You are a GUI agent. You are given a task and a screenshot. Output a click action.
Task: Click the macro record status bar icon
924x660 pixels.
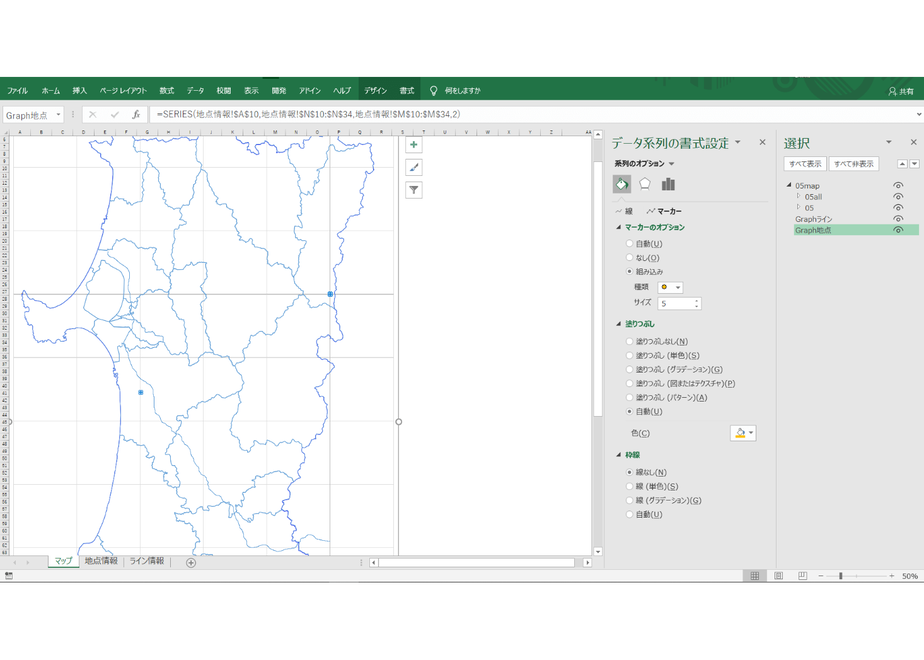pyautogui.click(x=8, y=576)
